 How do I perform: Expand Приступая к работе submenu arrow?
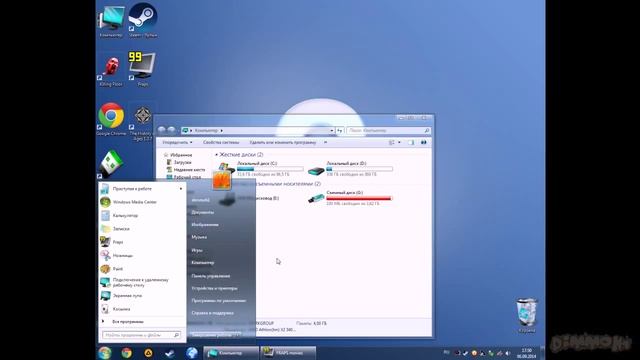tap(181, 189)
